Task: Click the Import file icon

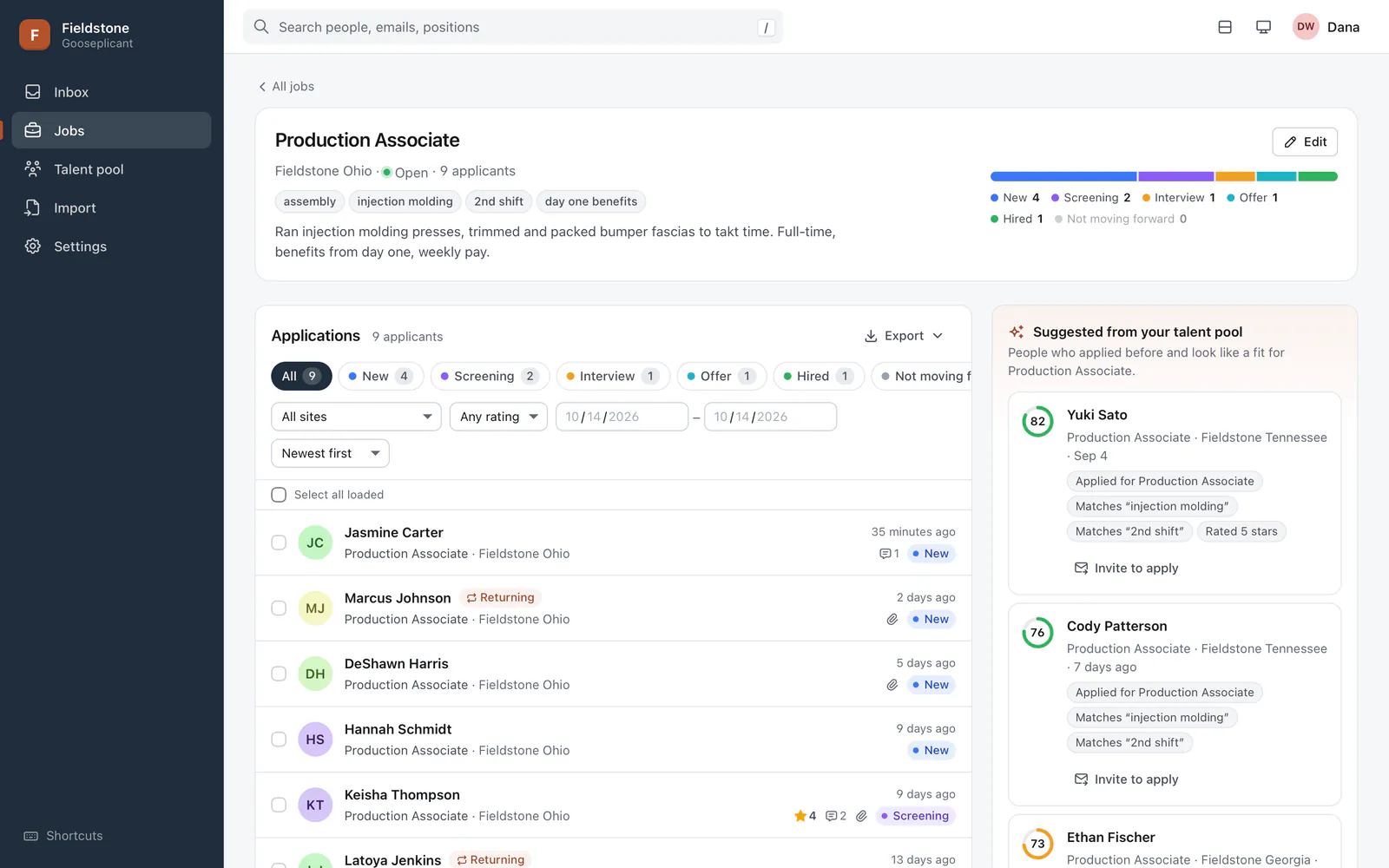Action: pyautogui.click(x=33, y=207)
